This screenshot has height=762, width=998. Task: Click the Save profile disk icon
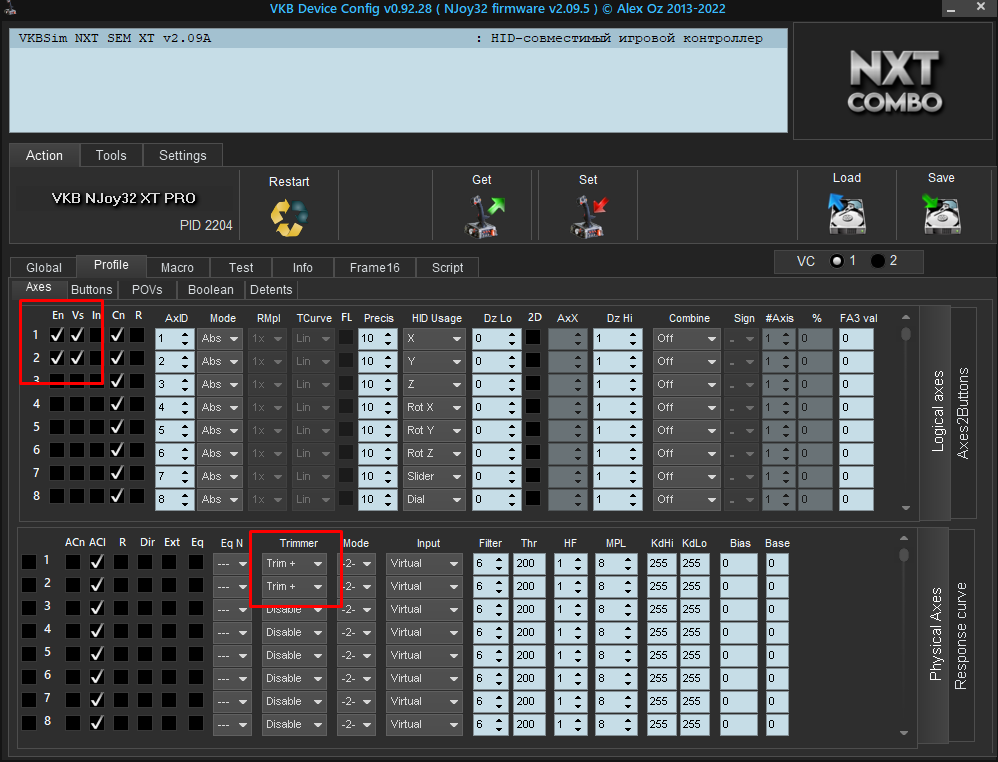click(x=941, y=213)
